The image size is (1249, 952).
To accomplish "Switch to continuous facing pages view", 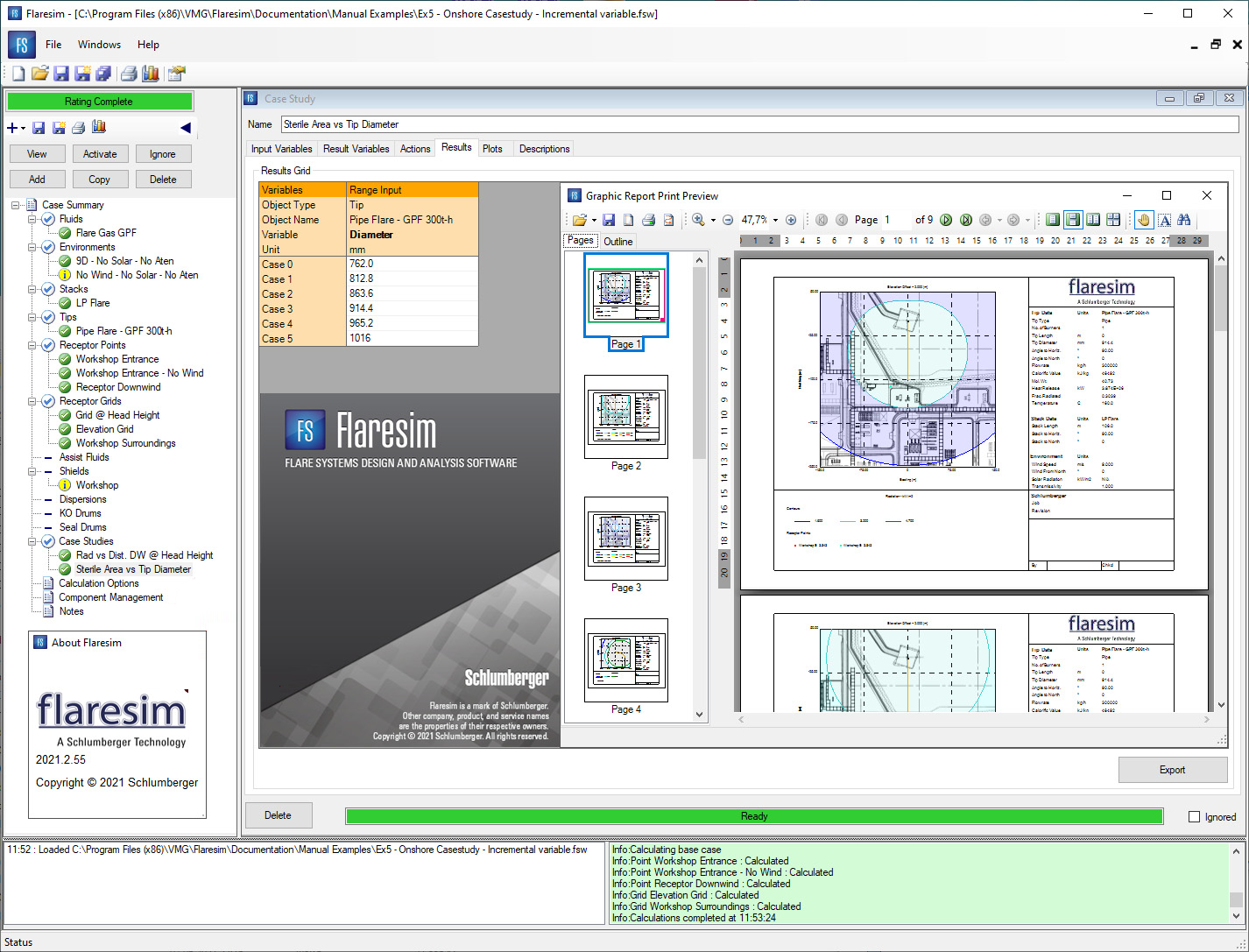I will point(1113,220).
